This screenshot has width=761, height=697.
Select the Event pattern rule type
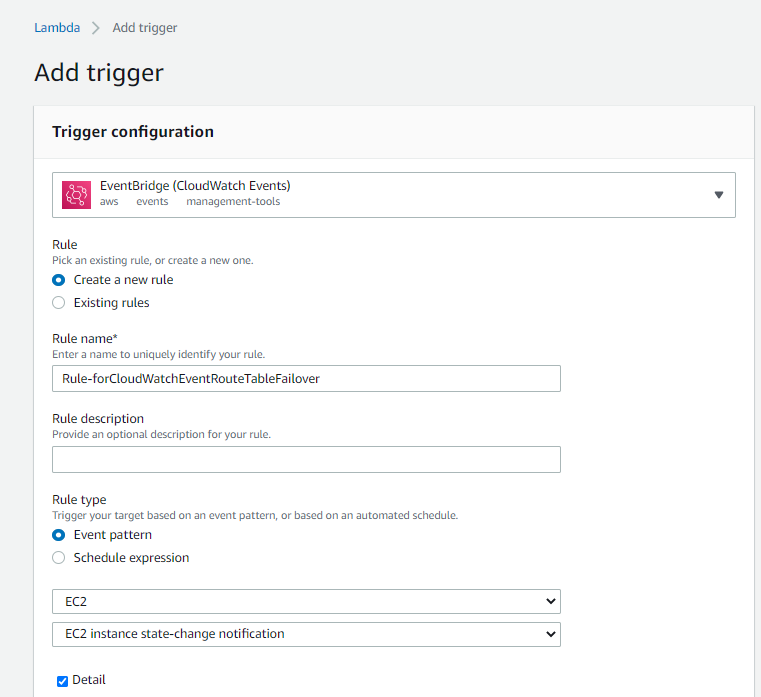tap(59, 535)
